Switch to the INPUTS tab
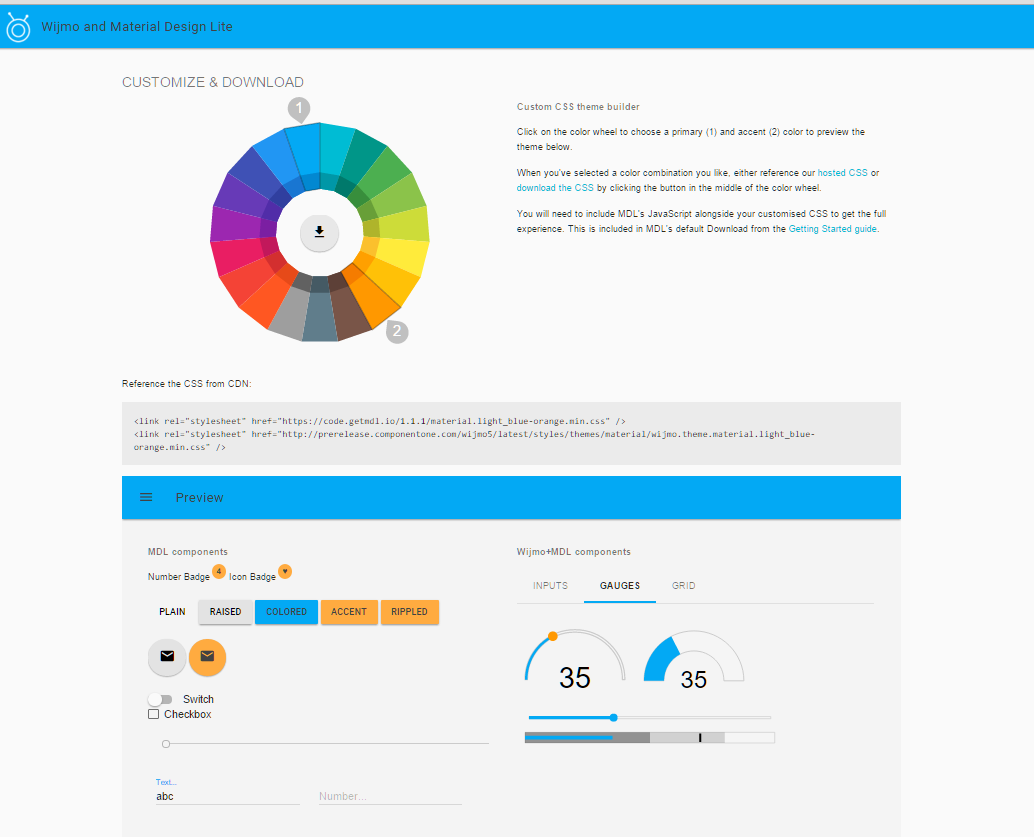Image resolution: width=1034 pixels, height=837 pixels. pyautogui.click(x=550, y=586)
